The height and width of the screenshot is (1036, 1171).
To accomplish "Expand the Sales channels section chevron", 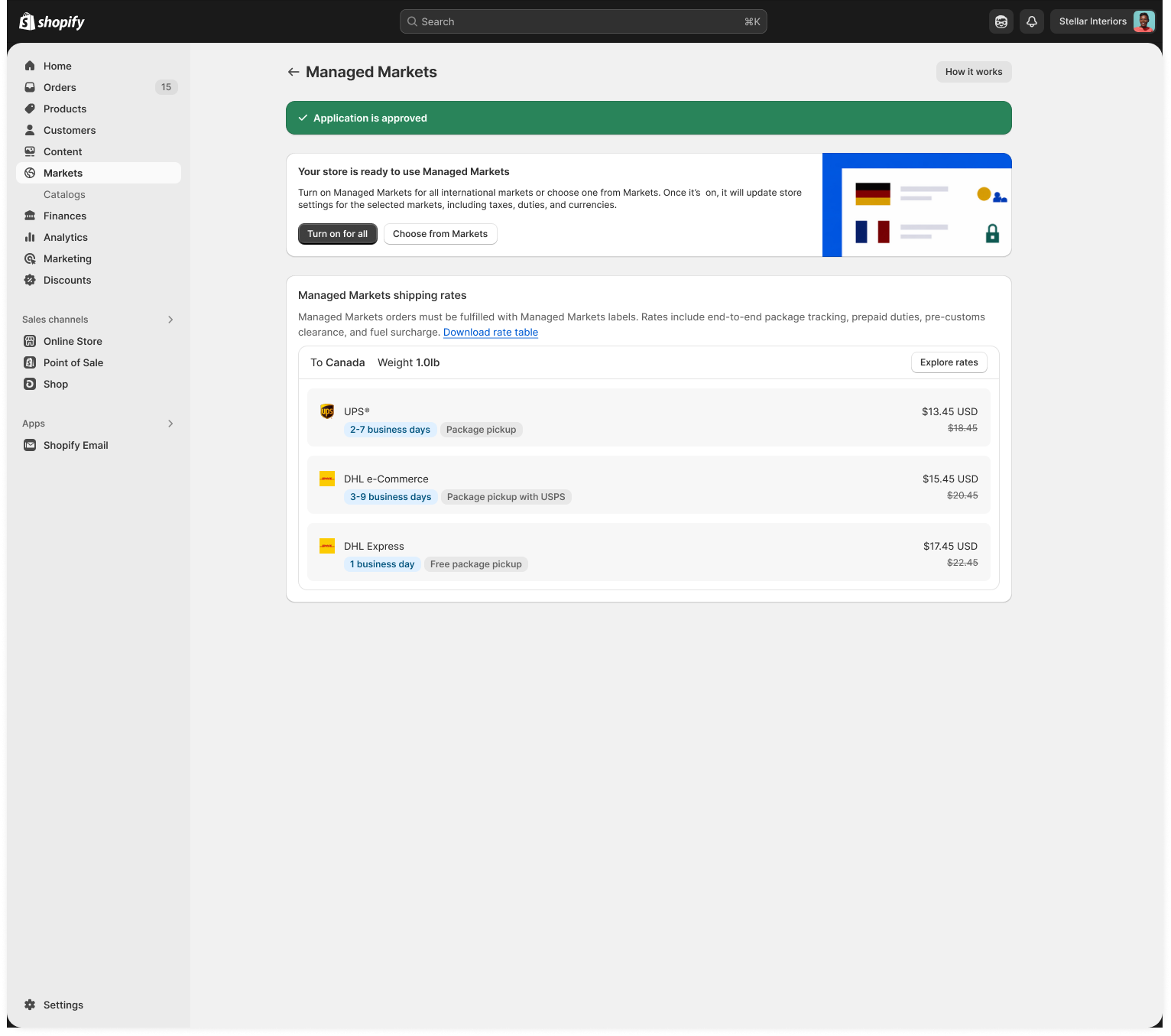I will (x=170, y=320).
